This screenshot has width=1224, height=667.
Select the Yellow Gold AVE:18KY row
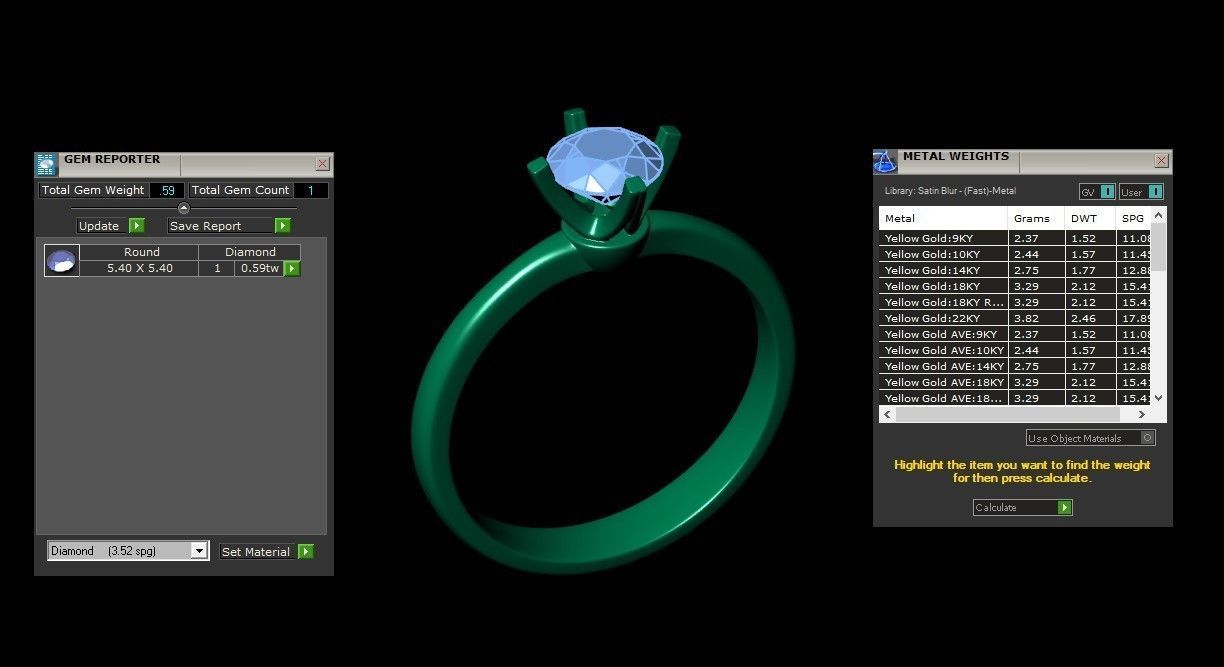click(1015, 382)
